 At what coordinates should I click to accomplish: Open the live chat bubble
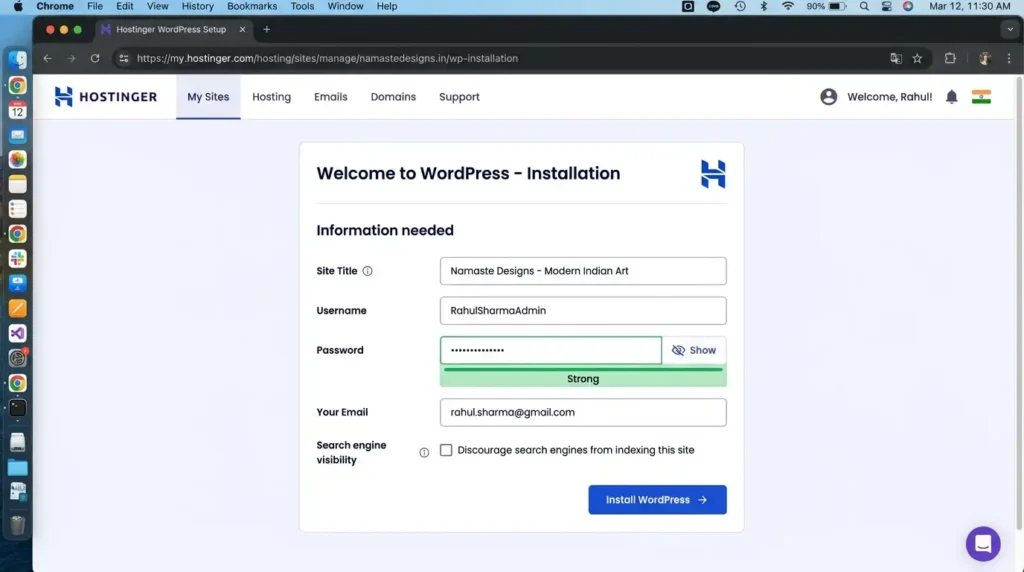tap(983, 543)
